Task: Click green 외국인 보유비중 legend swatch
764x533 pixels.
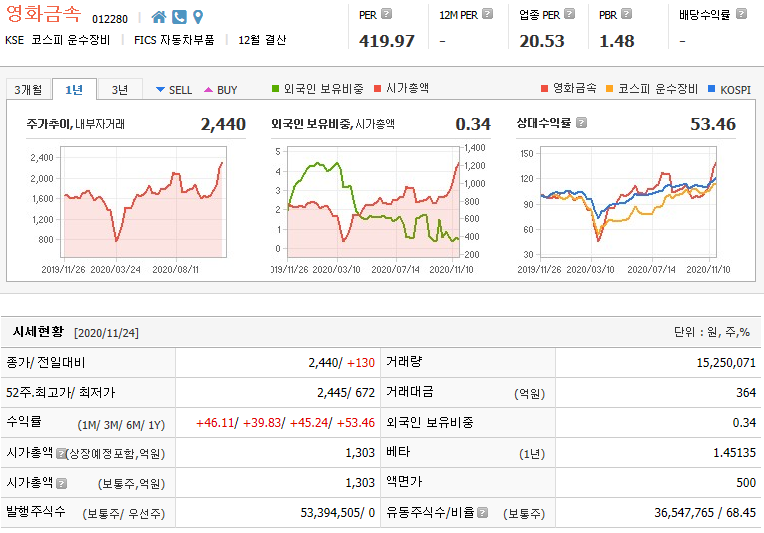Action: pyautogui.click(x=275, y=89)
